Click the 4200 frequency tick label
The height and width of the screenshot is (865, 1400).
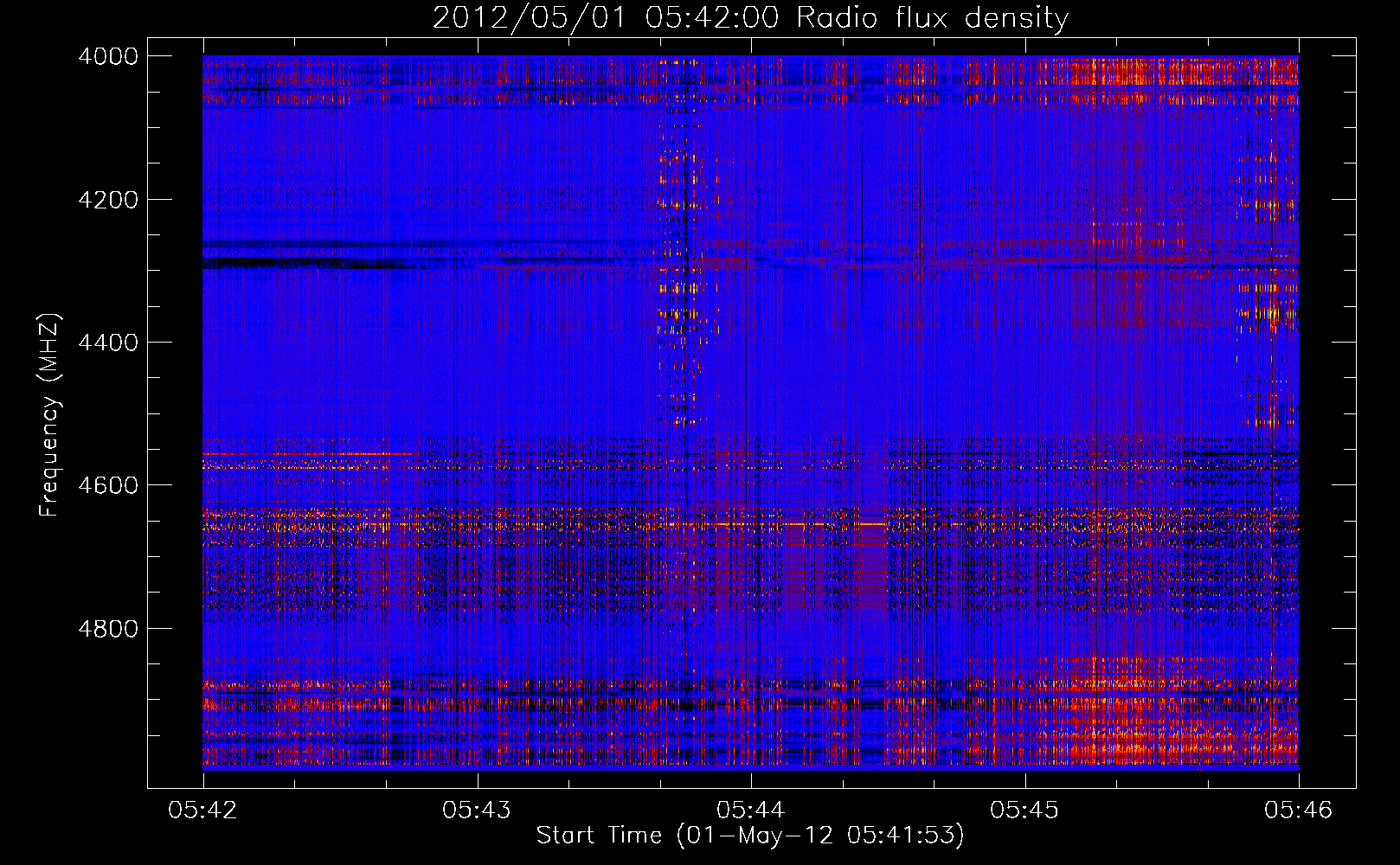click(107, 200)
